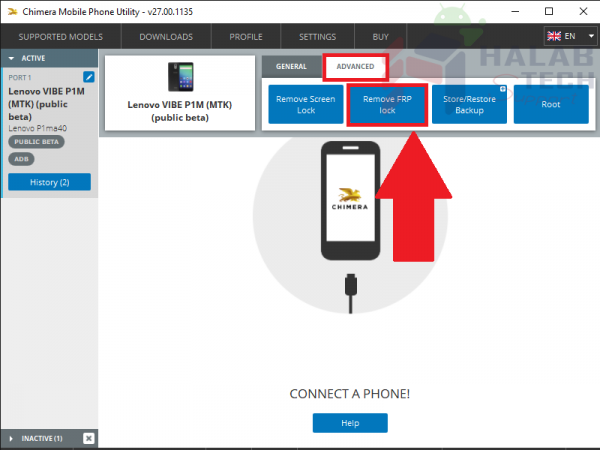Switch to the GENERAL tab
The image size is (600, 450).
point(292,67)
